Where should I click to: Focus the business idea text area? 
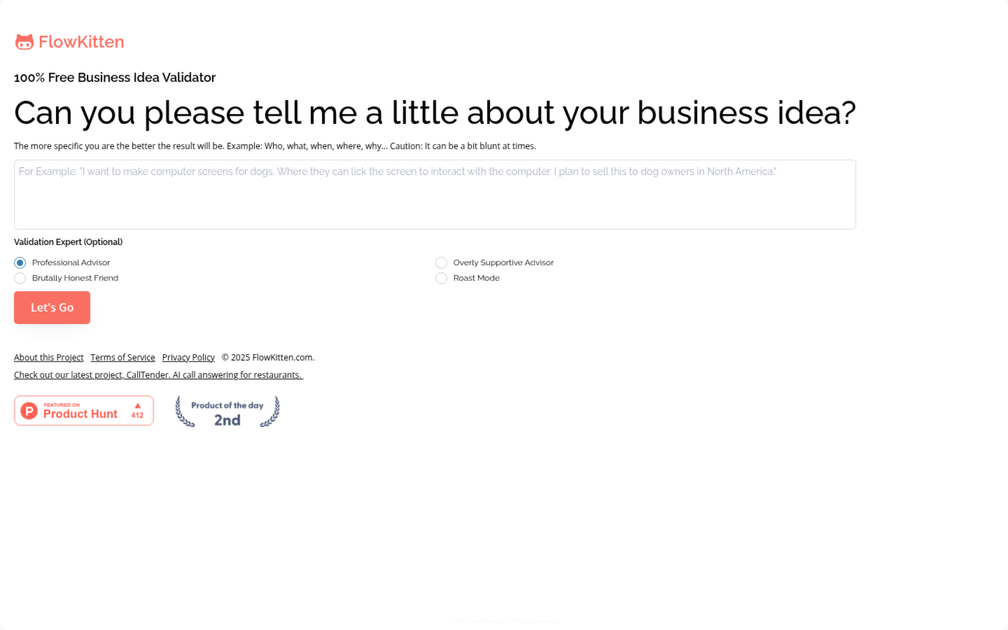click(x=434, y=195)
